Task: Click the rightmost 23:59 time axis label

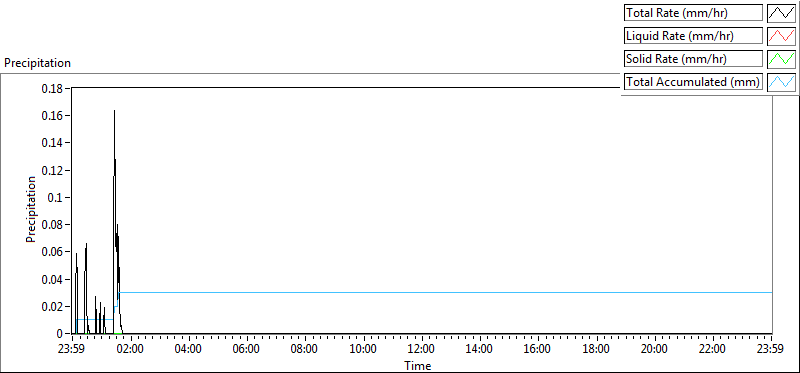Action: coord(770,350)
